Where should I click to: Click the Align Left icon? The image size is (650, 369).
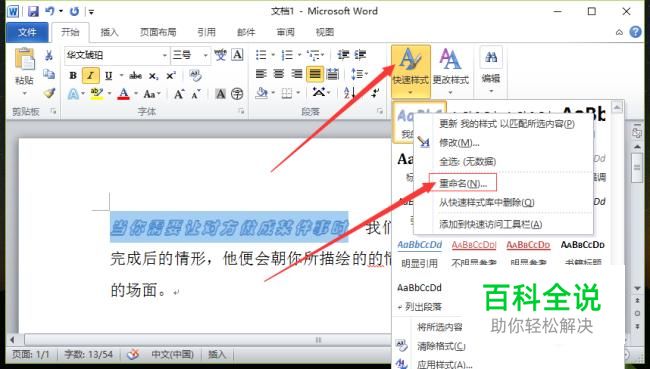pos(261,74)
